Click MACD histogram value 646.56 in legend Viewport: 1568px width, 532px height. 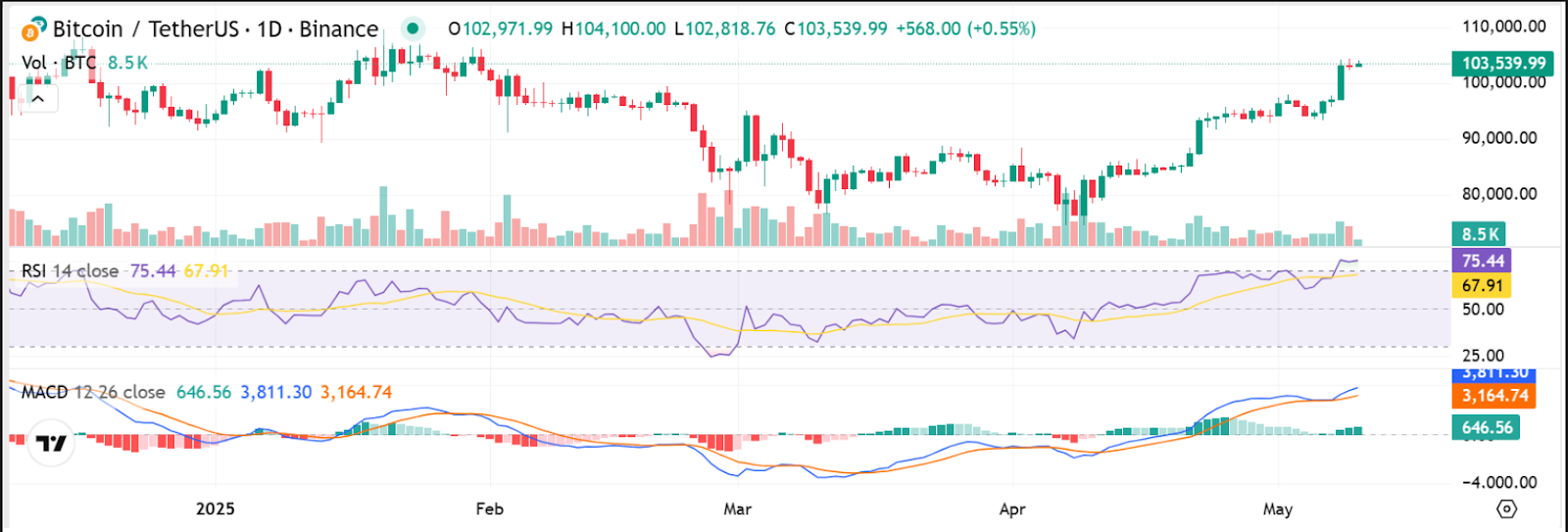coord(204,392)
